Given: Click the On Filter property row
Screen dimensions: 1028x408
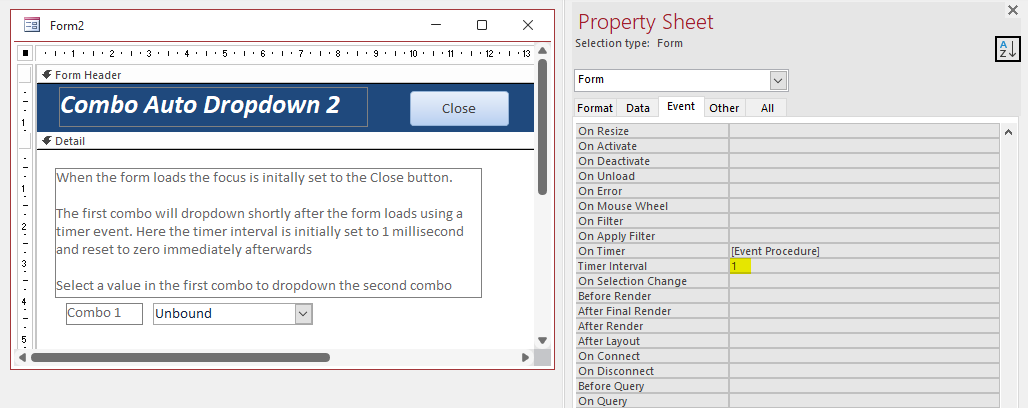Looking at the screenshot, I should coord(787,221).
